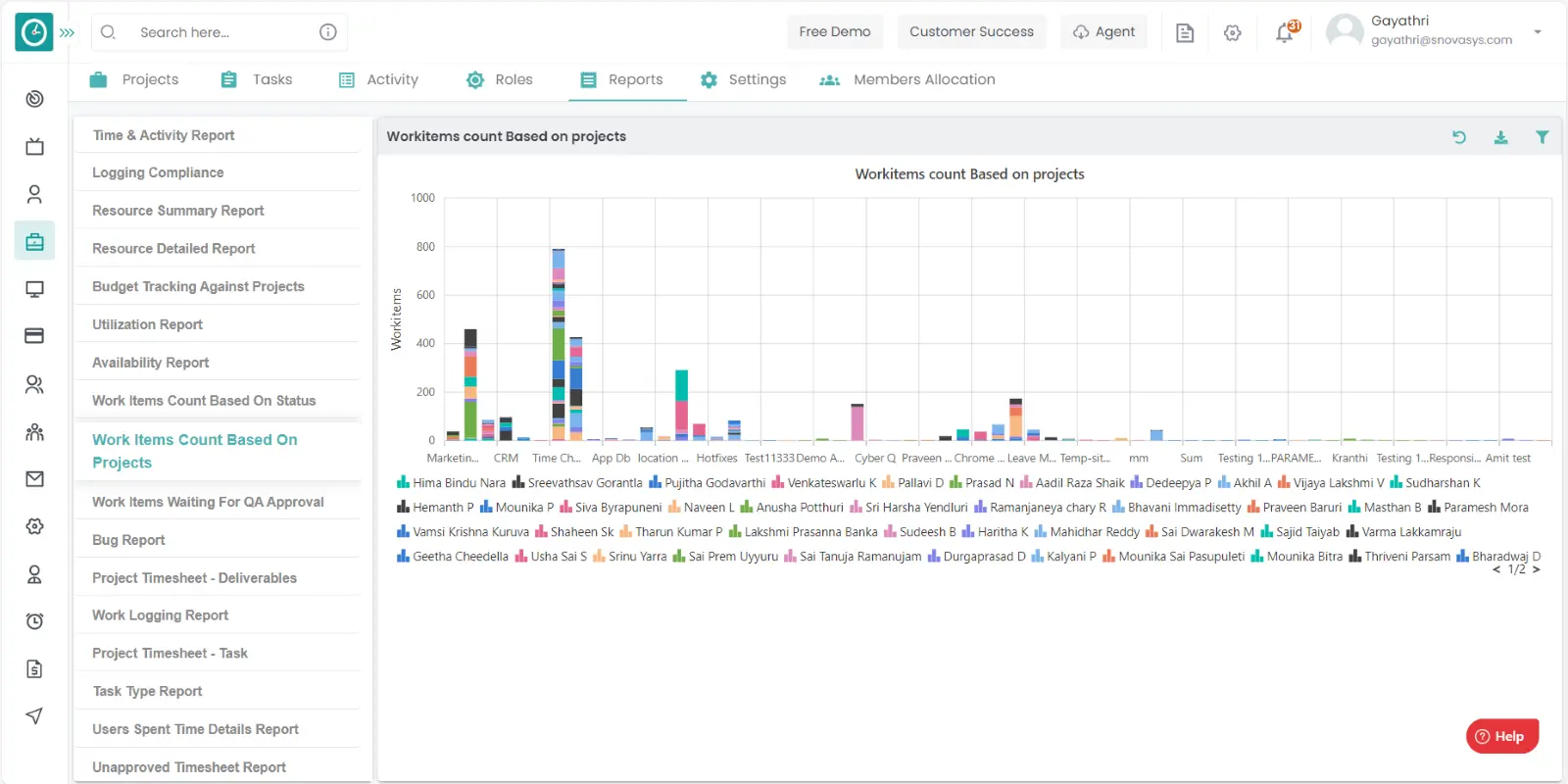Click the search info icon

click(328, 32)
